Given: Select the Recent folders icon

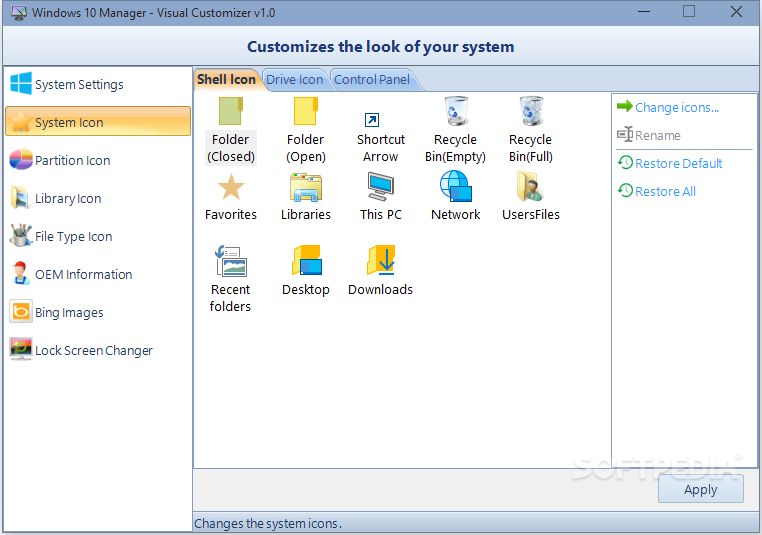Looking at the screenshot, I should pos(230,279).
